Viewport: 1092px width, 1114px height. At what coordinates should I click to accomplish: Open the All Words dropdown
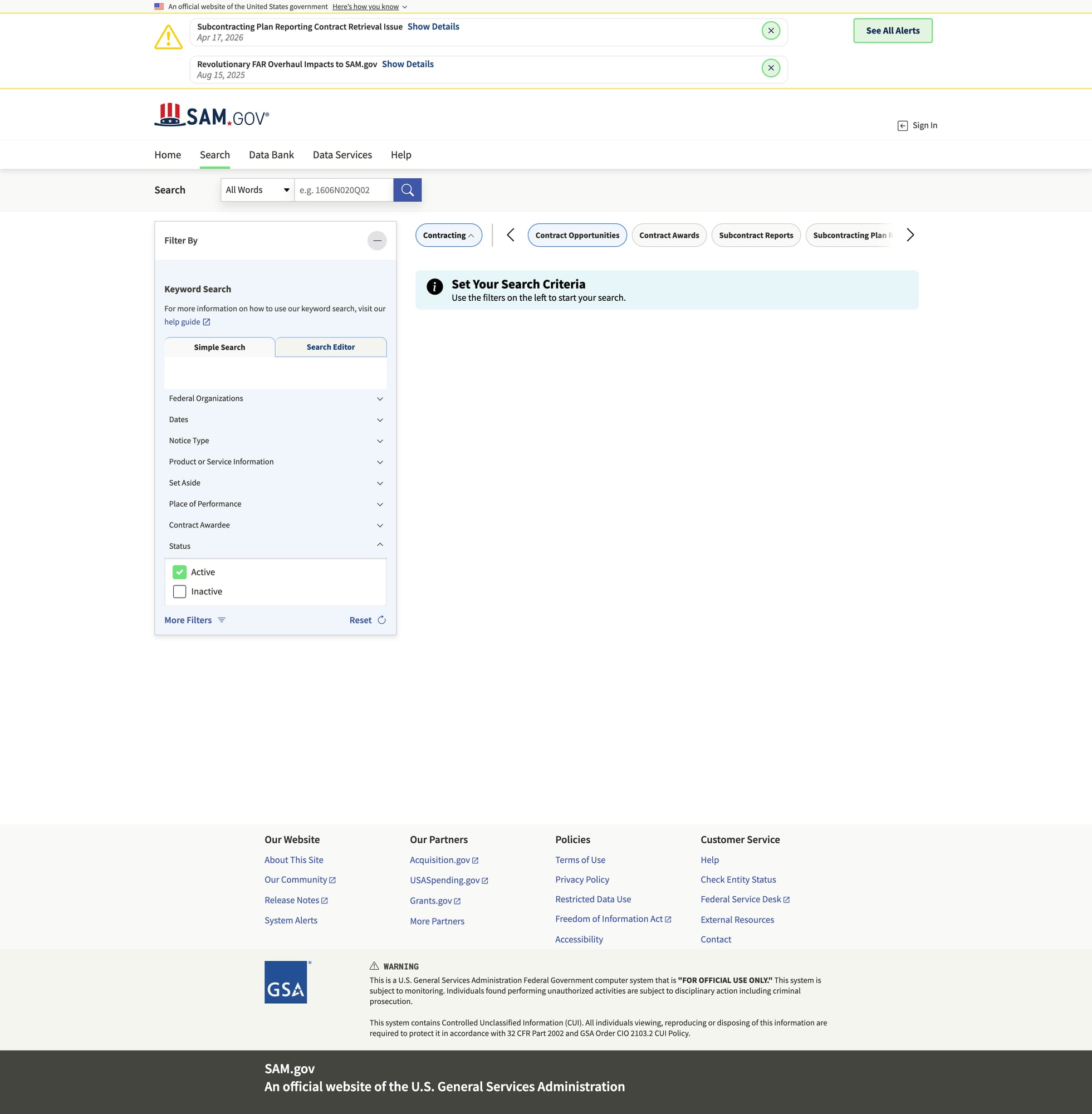[x=257, y=190]
